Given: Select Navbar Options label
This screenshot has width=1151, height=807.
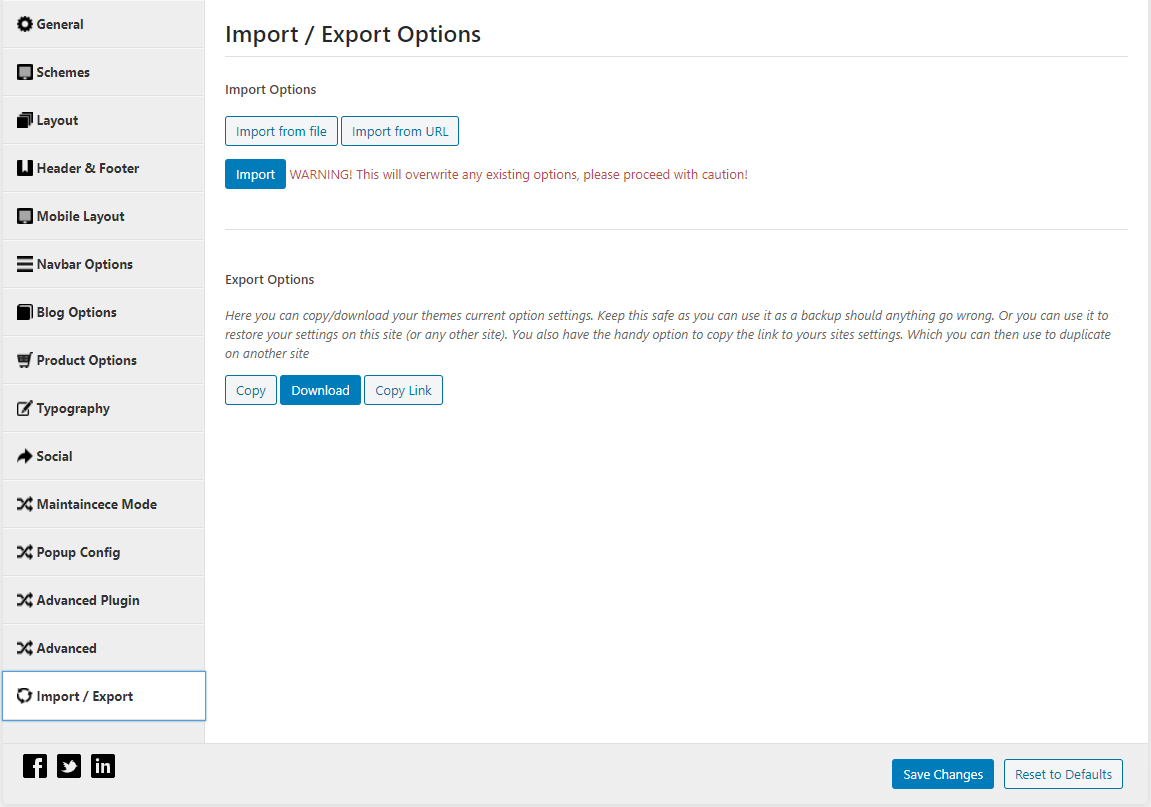Looking at the screenshot, I should [85, 264].
